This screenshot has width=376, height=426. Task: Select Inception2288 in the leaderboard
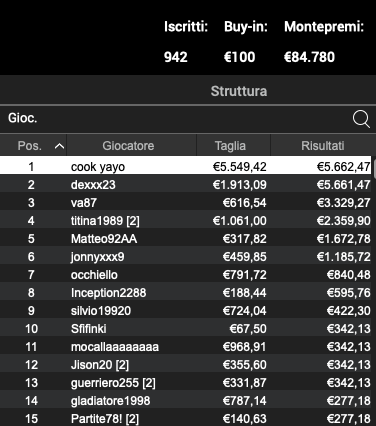tap(185, 292)
